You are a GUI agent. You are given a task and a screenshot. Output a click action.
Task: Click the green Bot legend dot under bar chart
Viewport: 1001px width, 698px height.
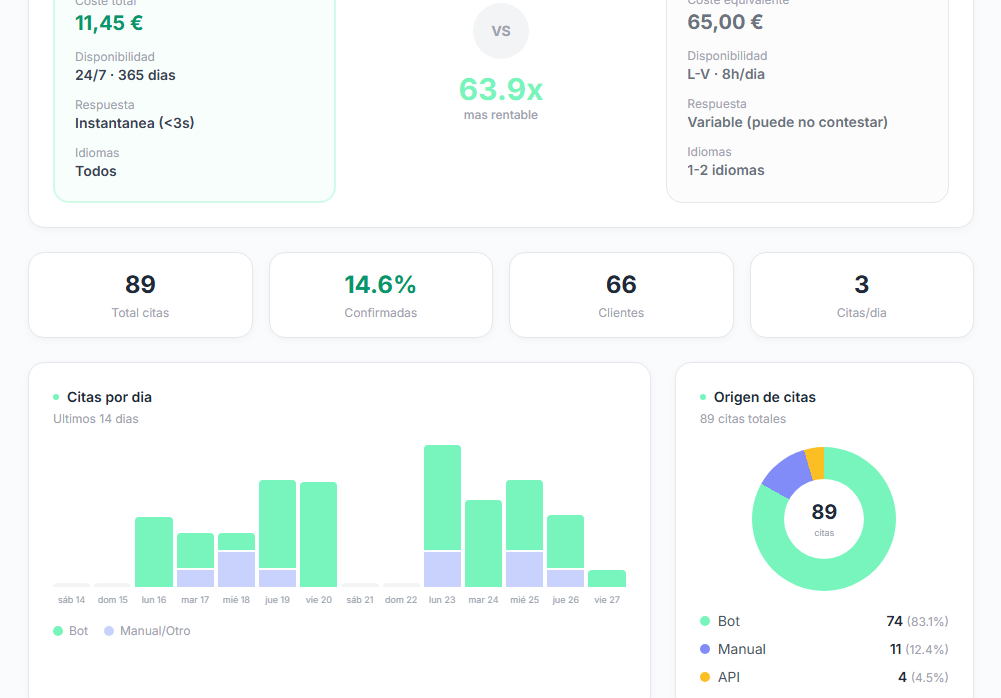tap(58, 631)
